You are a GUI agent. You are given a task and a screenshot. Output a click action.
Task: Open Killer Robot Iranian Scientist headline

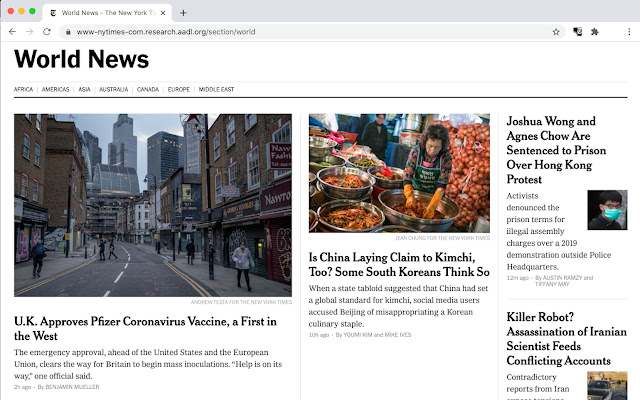[567, 339]
